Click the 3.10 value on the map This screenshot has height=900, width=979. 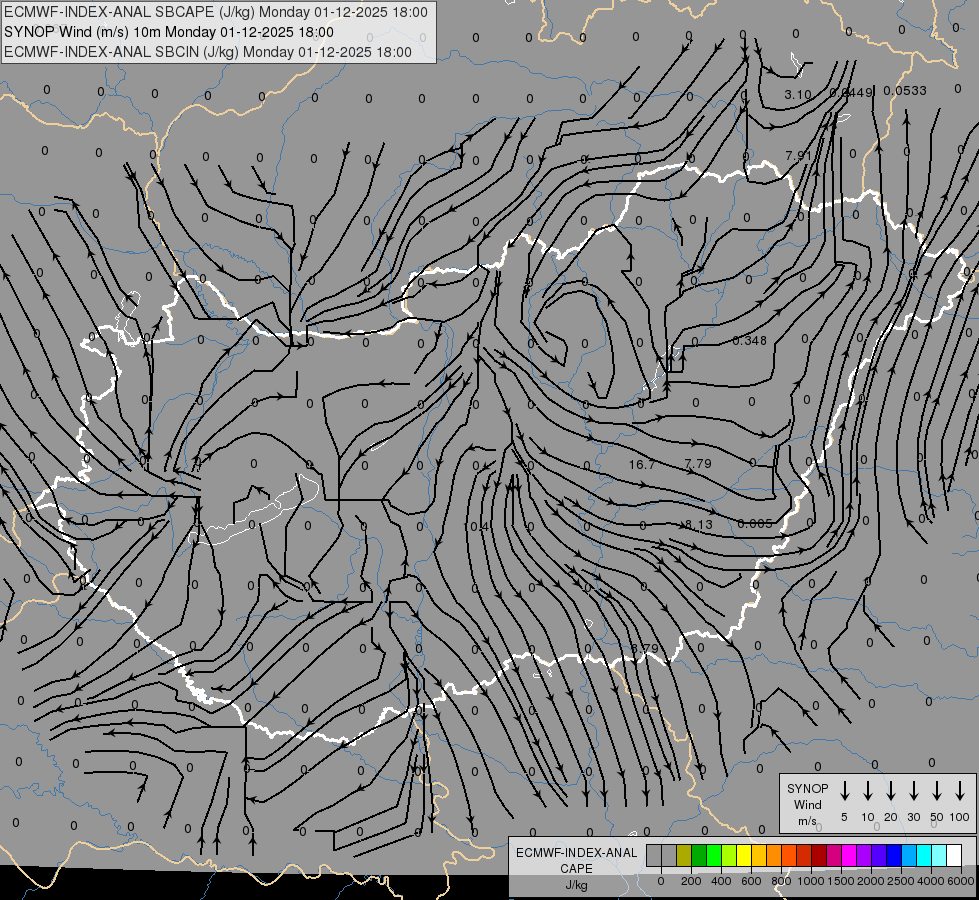click(x=798, y=94)
